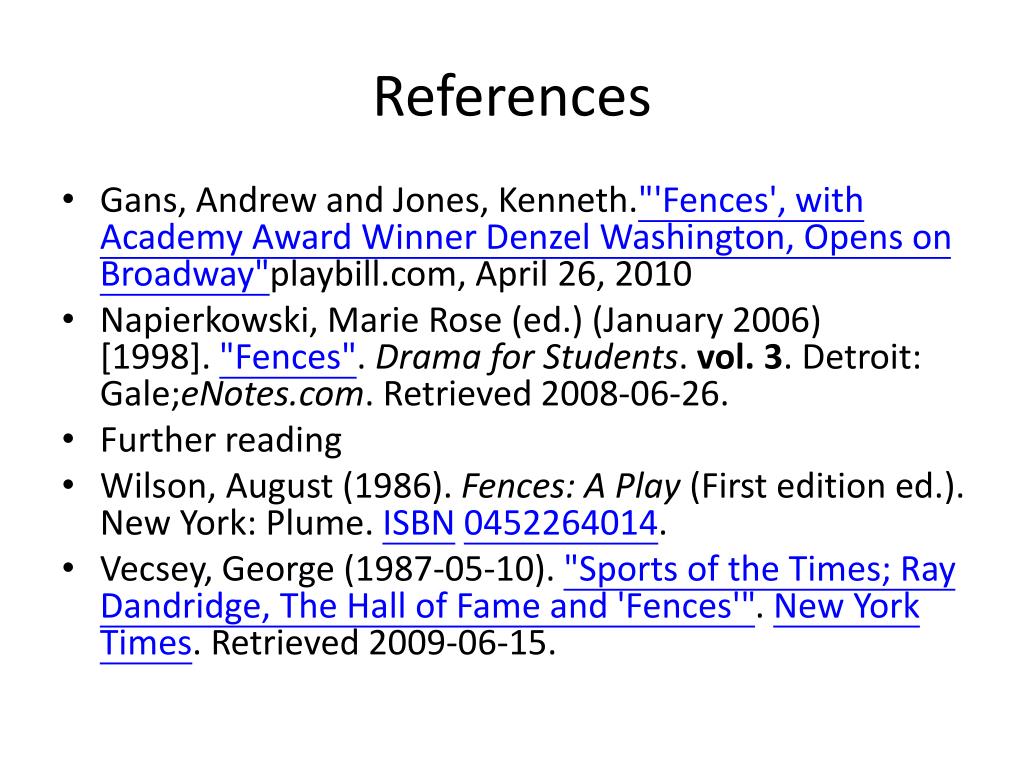Click "Gans, Andrew and Jones, Kenneth." text
Screen dimensions: 1024x768
point(369,200)
